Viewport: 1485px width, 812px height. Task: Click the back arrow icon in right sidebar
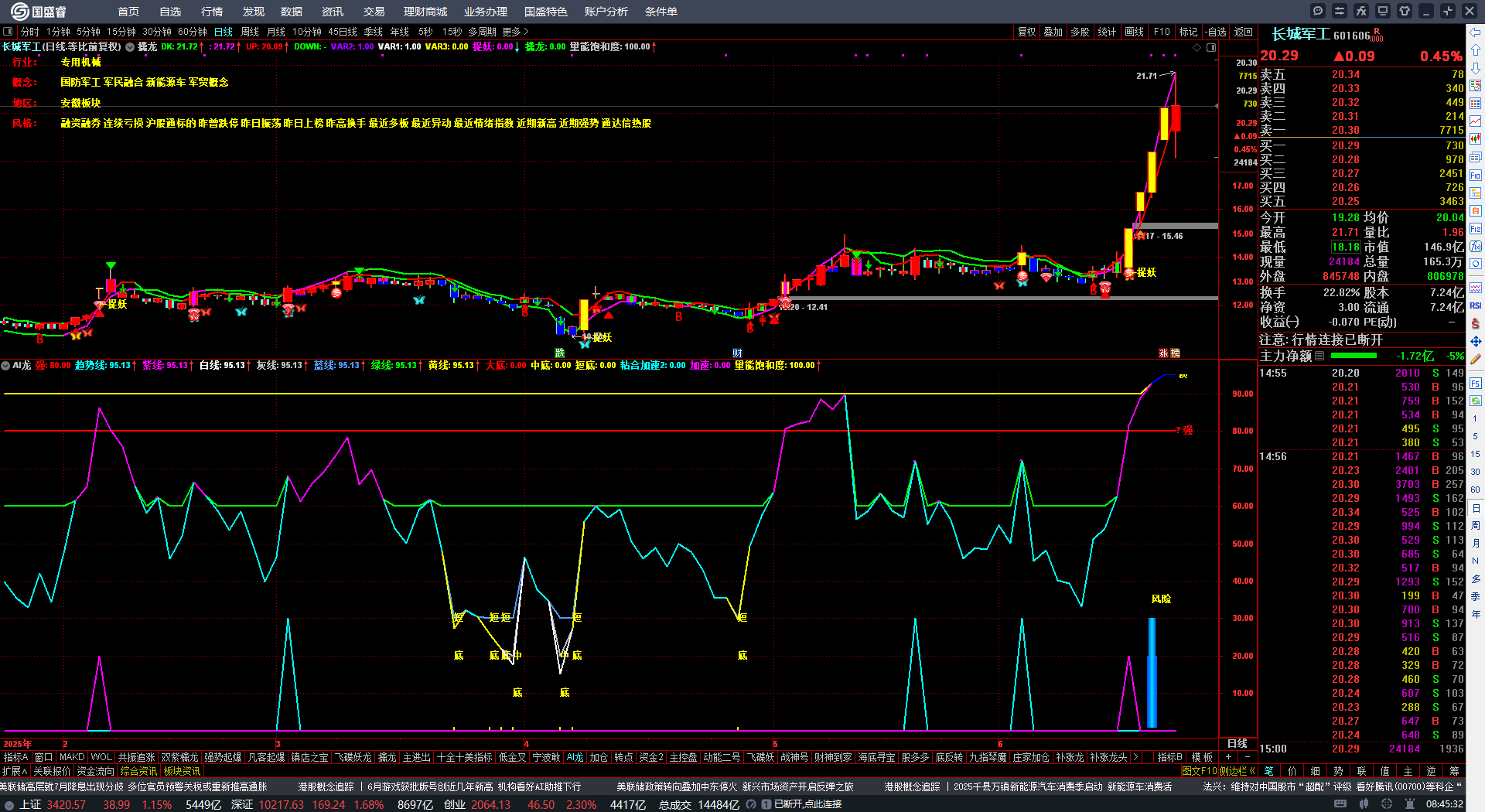pyautogui.click(x=1476, y=32)
